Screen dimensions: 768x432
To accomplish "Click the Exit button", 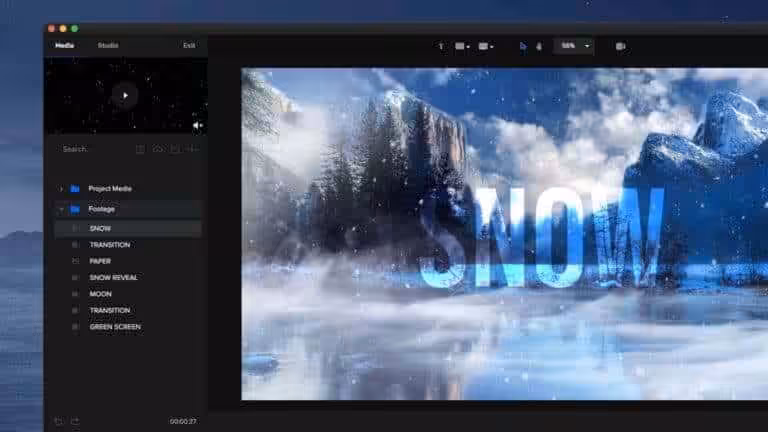I will (x=189, y=45).
